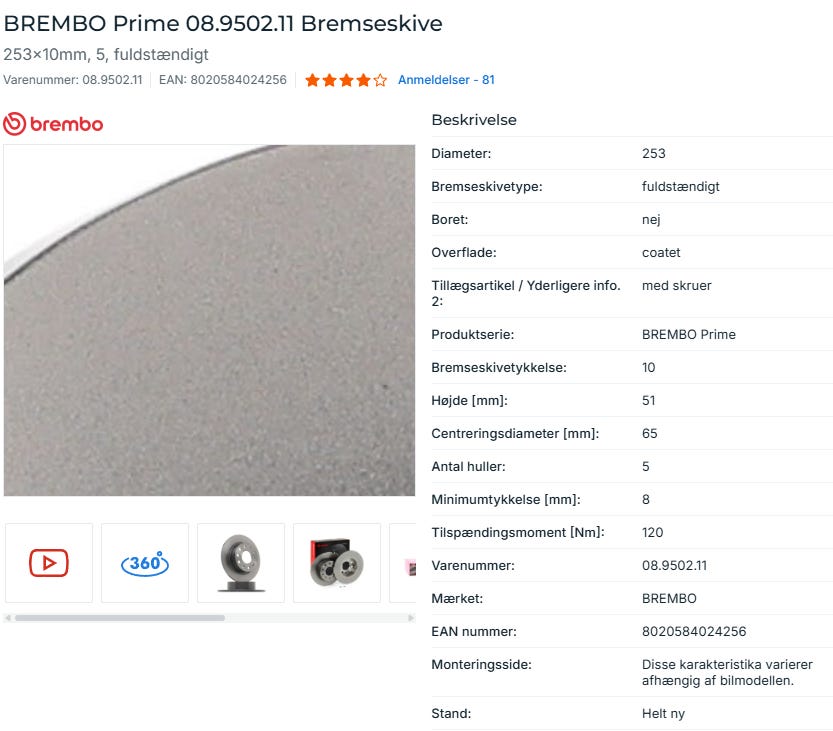Click the EAN 8020584024256 text in header

(x=223, y=80)
